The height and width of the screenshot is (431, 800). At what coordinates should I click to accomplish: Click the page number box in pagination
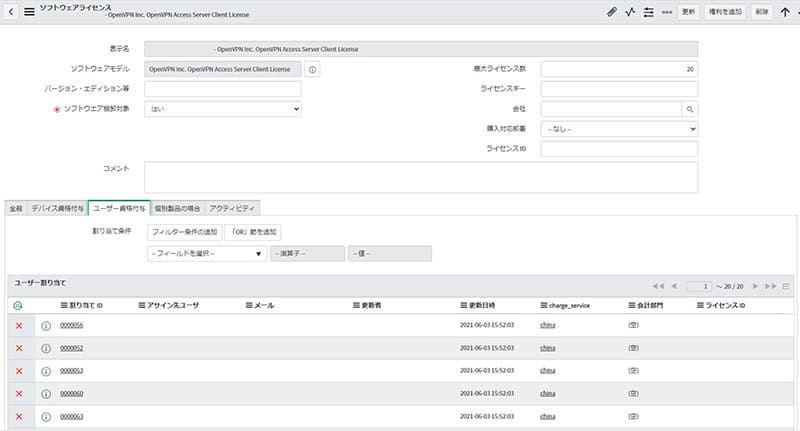698,286
